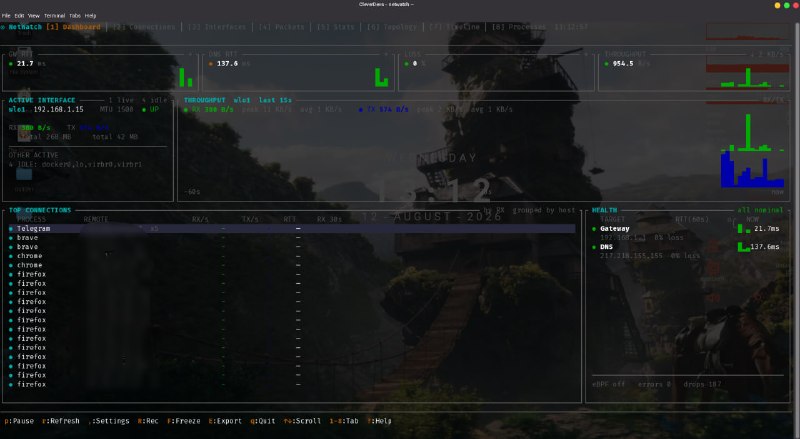Click the r:Refresh footer shortcut
Screen dimensions: 800x439
point(61,421)
